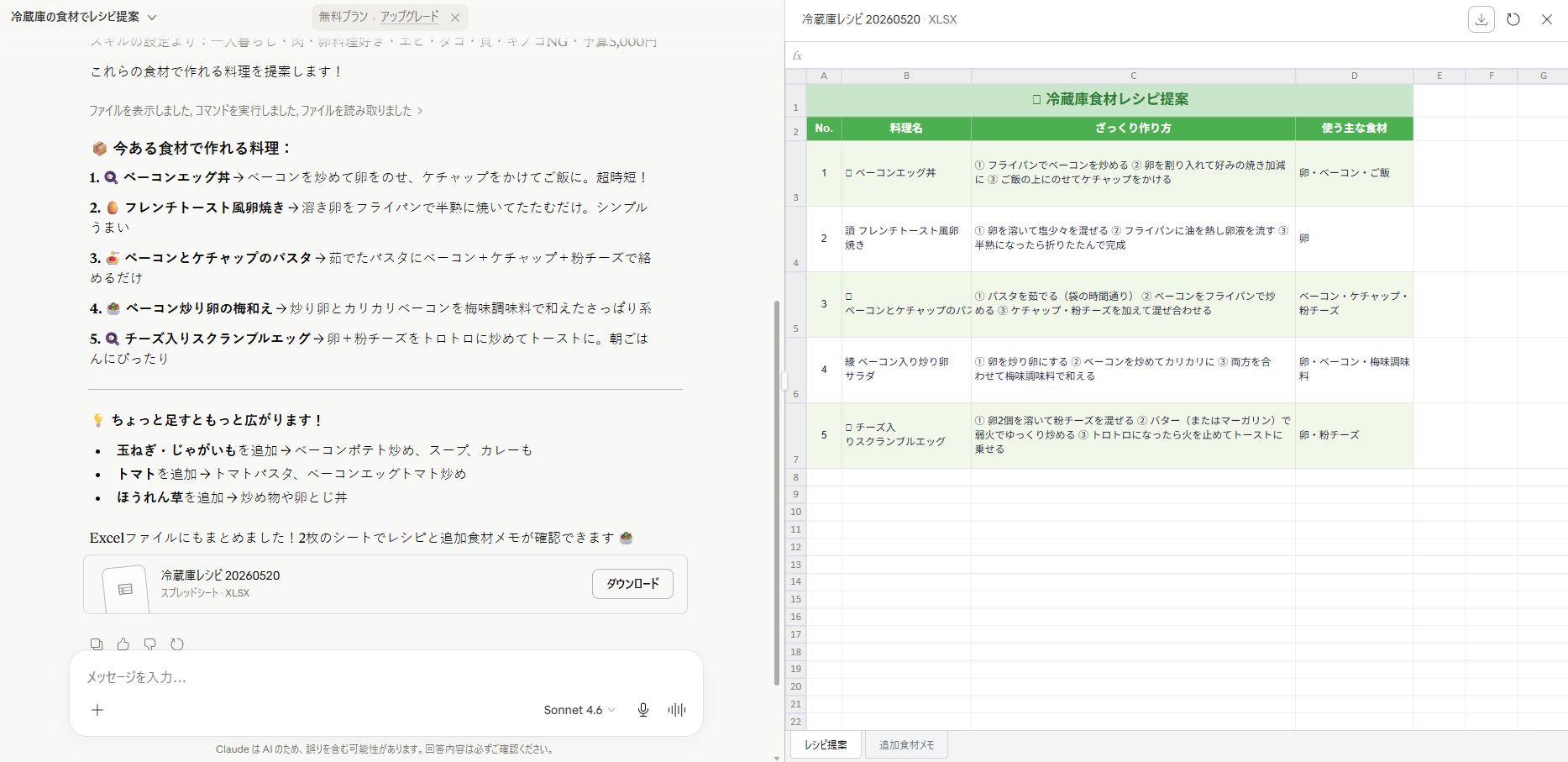The height and width of the screenshot is (762, 1568).
Task: Click the 今ある食材で作れる料理 heading
Action: click(192, 148)
